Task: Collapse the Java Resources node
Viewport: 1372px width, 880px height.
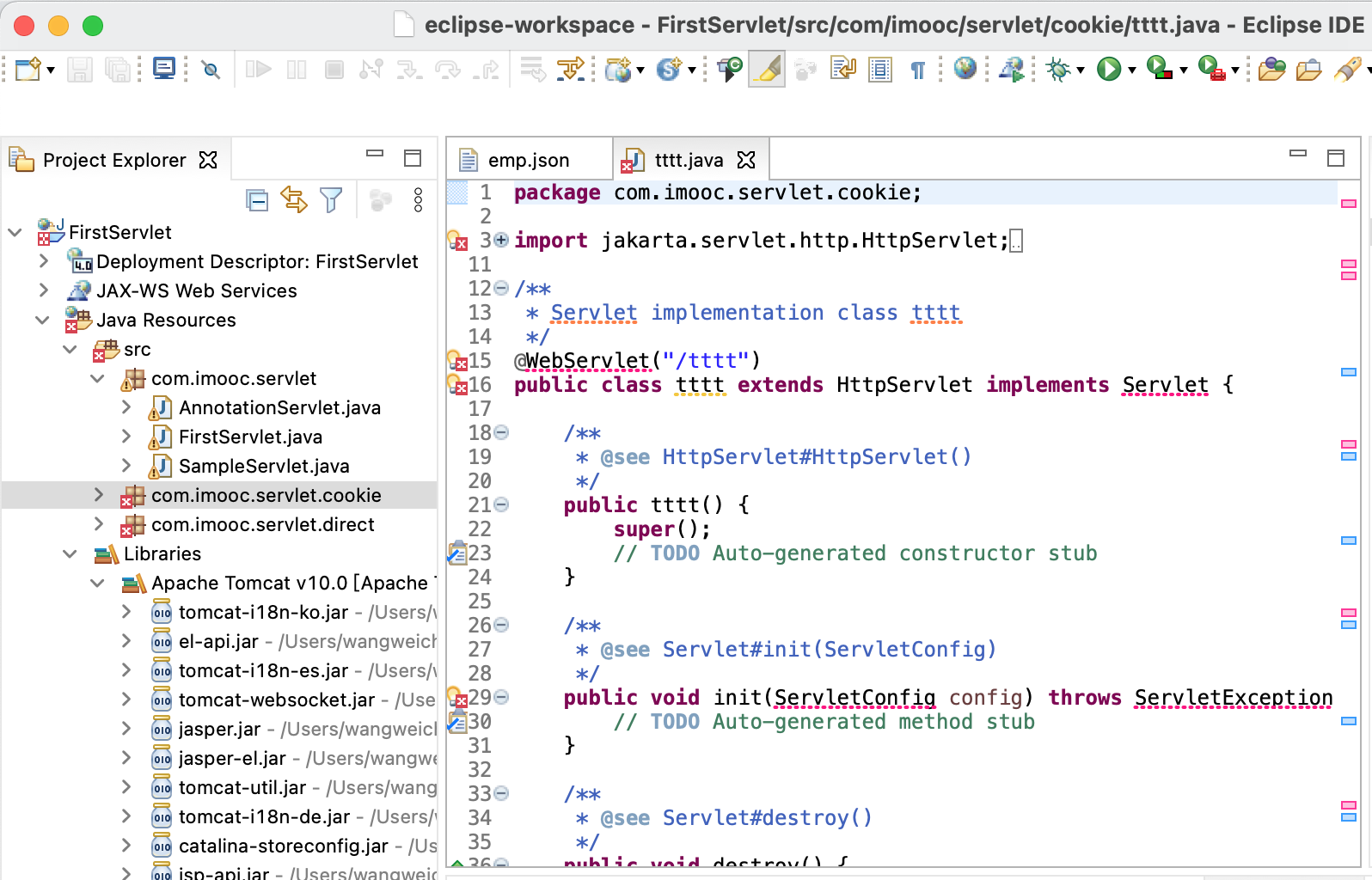Action: pos(42,320)
